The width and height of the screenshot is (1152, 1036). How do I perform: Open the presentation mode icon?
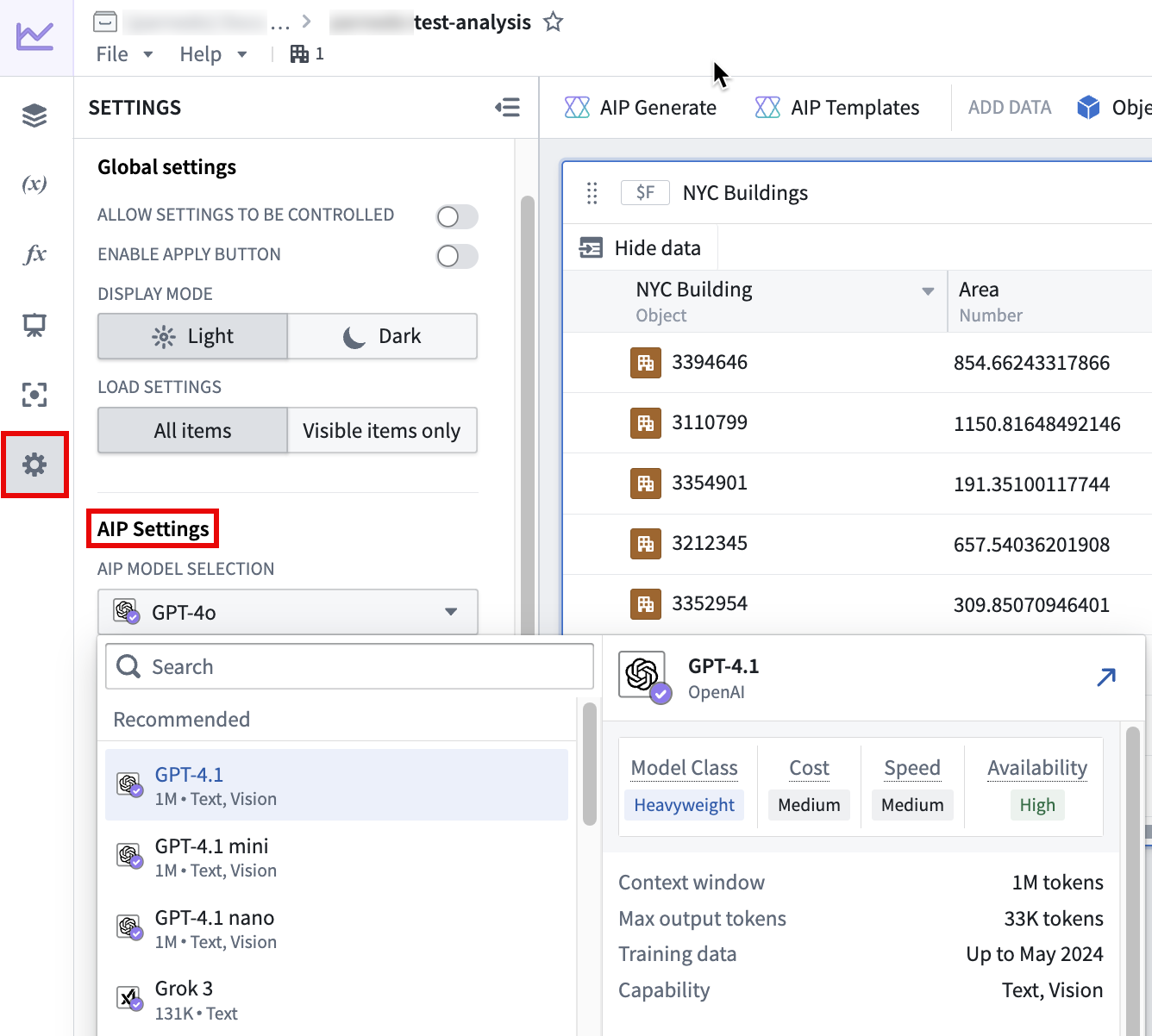tap(34, 325)
